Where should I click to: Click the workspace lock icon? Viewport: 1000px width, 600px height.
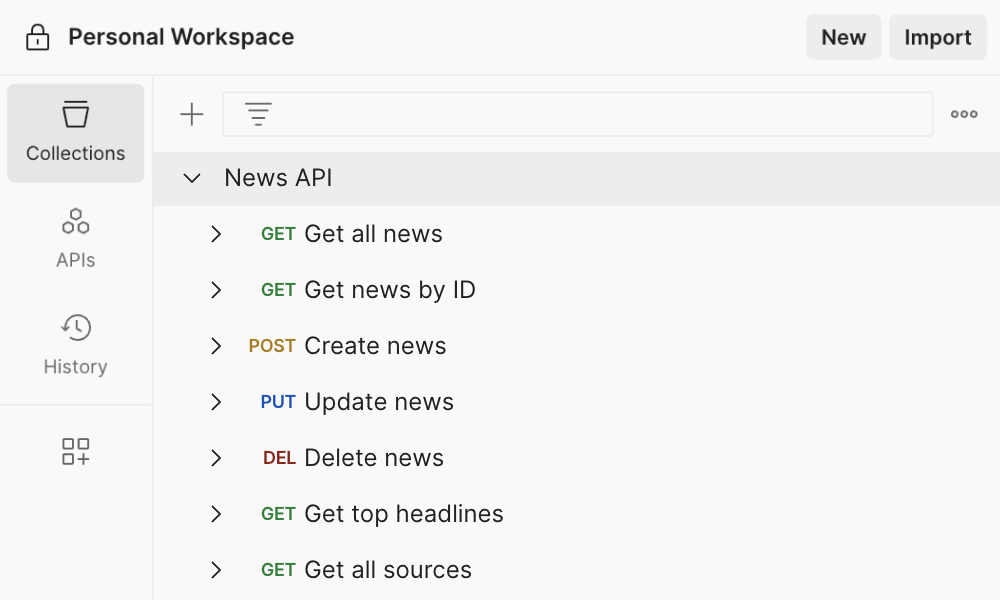(37, 36)
